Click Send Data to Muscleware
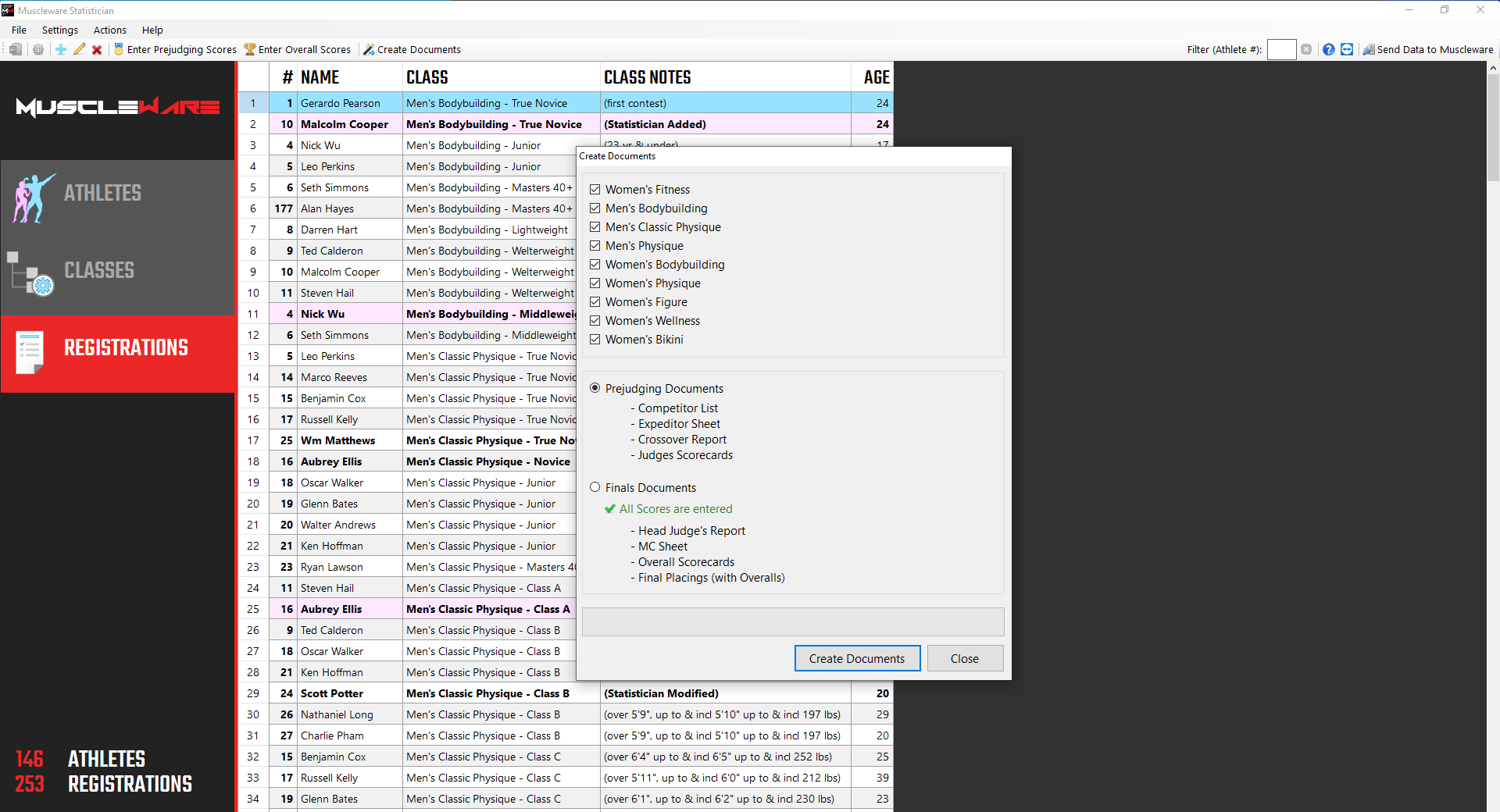Screen dimensions: 1500x812 click(1428, 49)
